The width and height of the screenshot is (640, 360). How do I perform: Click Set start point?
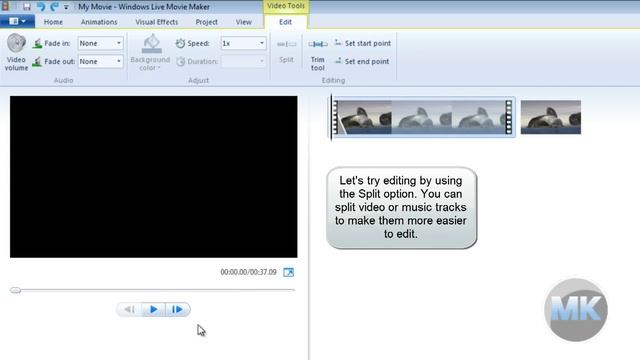[x=363, y=43]
